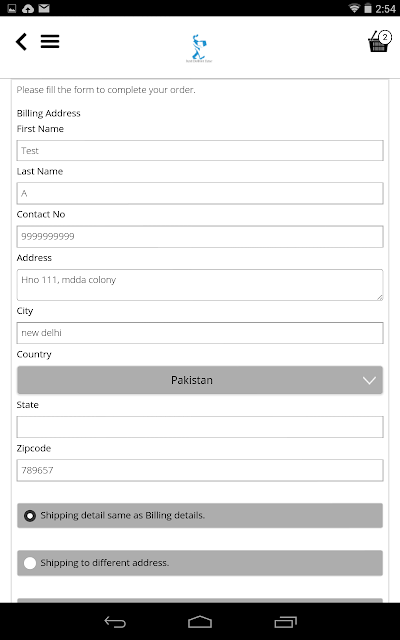Viewport: 400px width, 640px height.
Task: Tap the Country dropdown chevron arrow
Action: tap(369, 380)
